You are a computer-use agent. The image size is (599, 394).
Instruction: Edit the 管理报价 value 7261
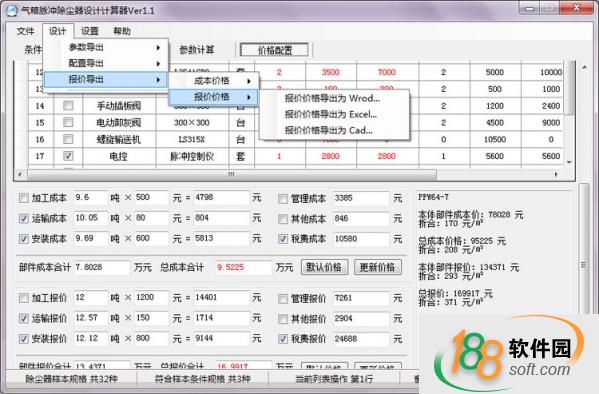(x=361, y=298)
